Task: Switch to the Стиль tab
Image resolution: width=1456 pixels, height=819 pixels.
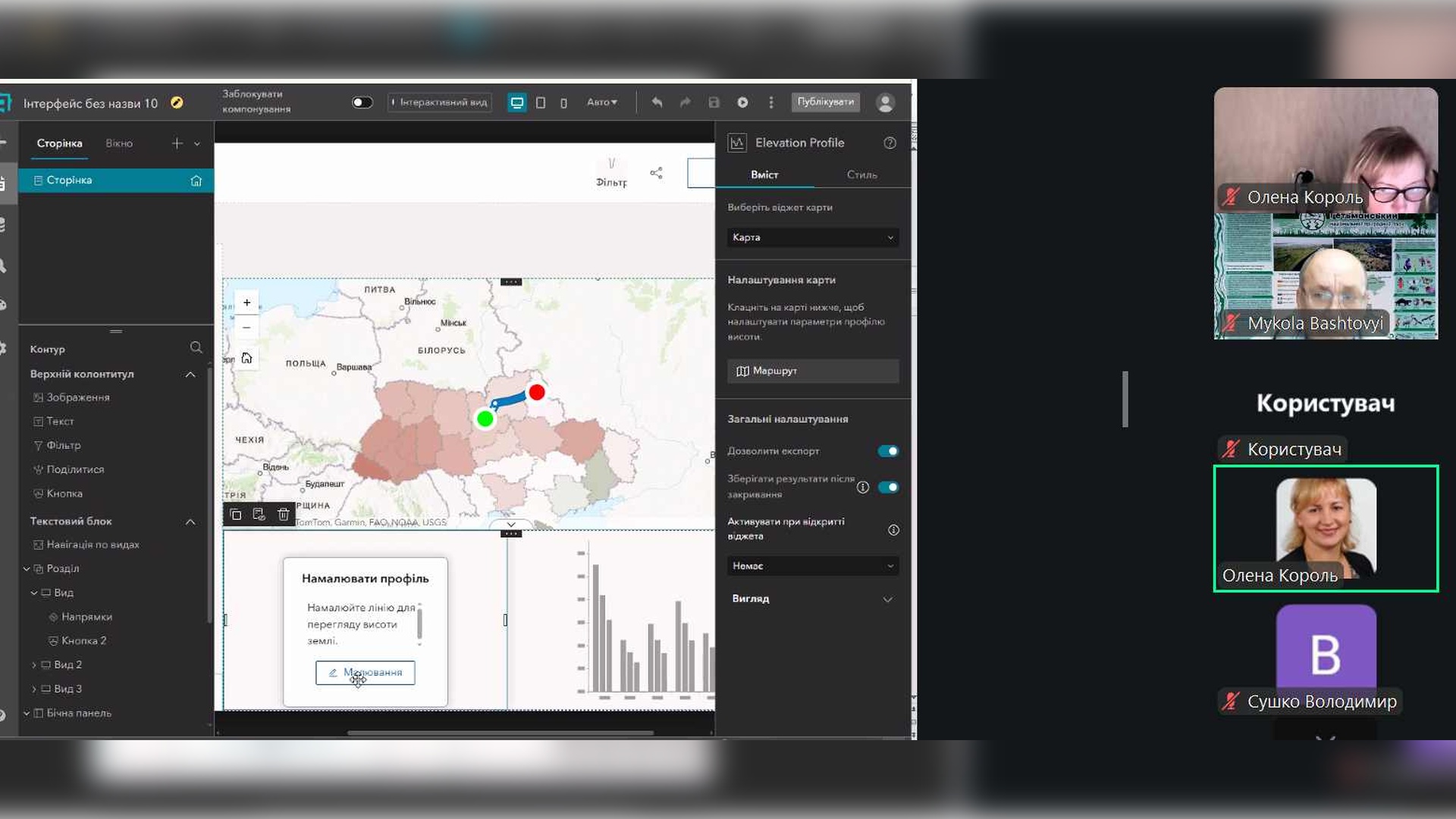Action: point(861,174)
